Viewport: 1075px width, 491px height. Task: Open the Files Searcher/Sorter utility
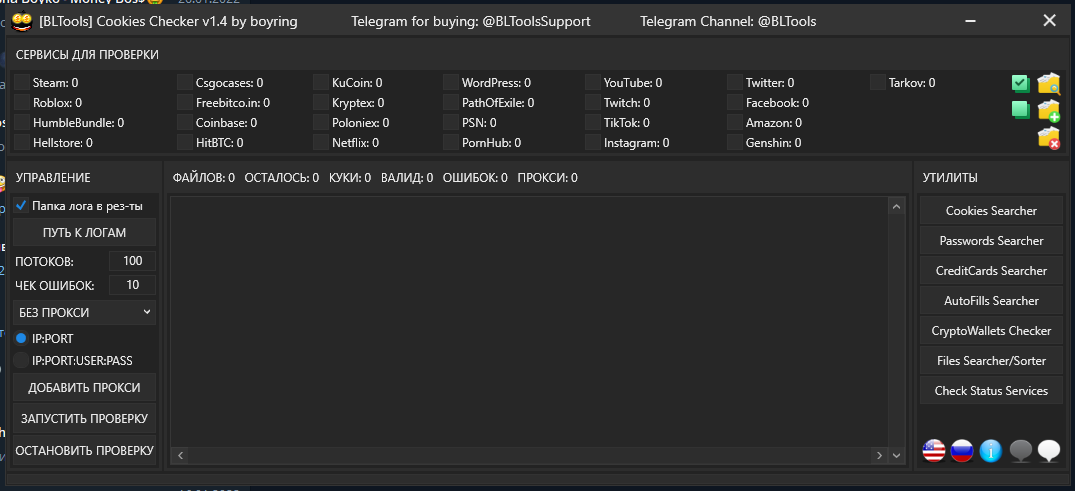click(x=991, y=361)
